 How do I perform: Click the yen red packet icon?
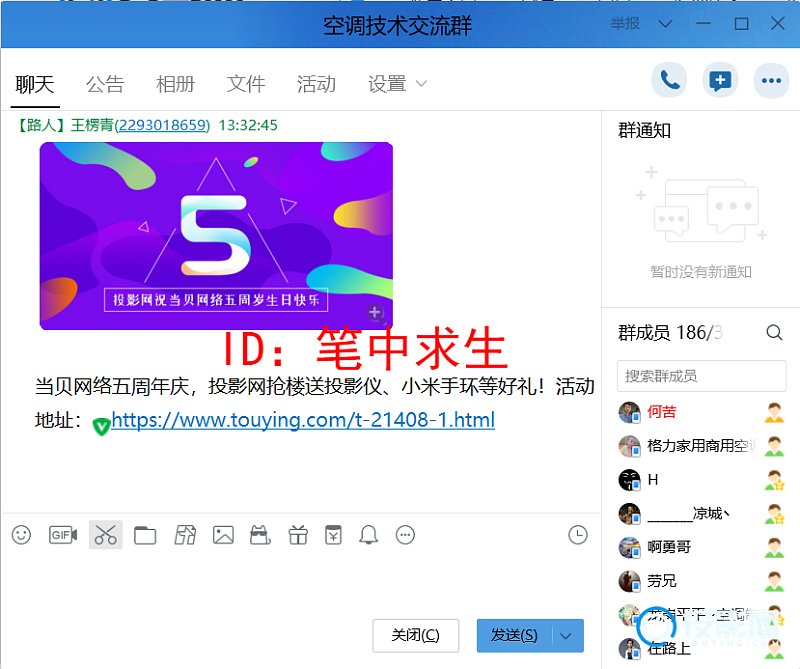334,535
